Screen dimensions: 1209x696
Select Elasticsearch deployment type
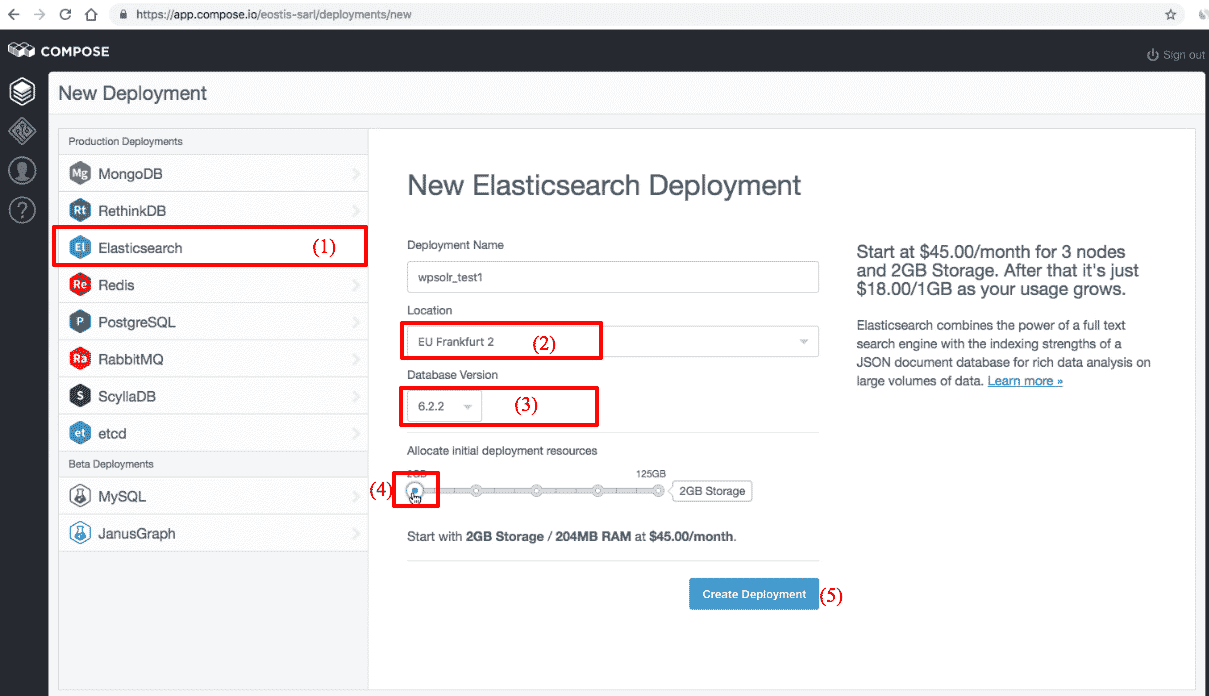click(213, 248)
